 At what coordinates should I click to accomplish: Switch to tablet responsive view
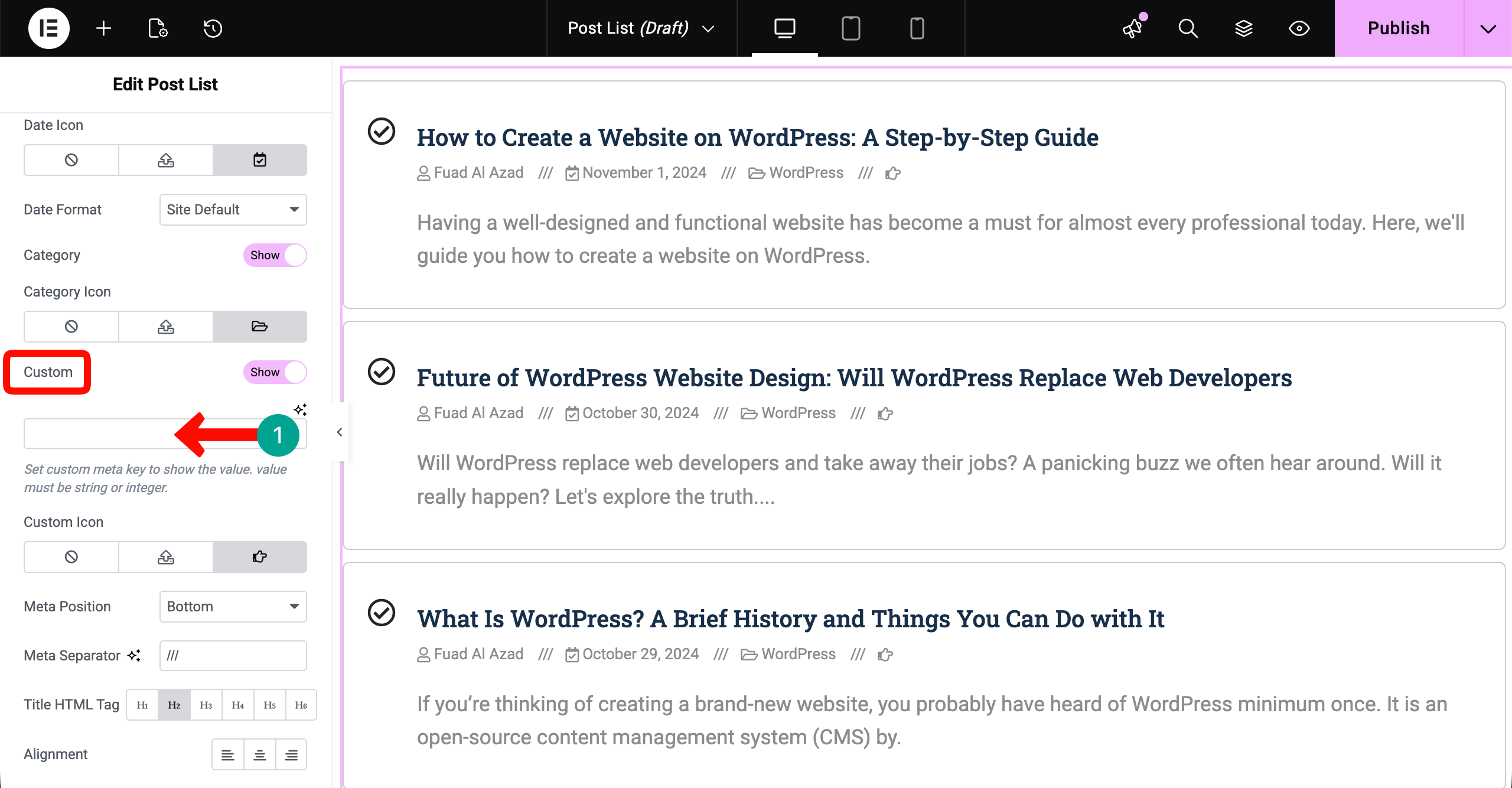pos(851,28)
